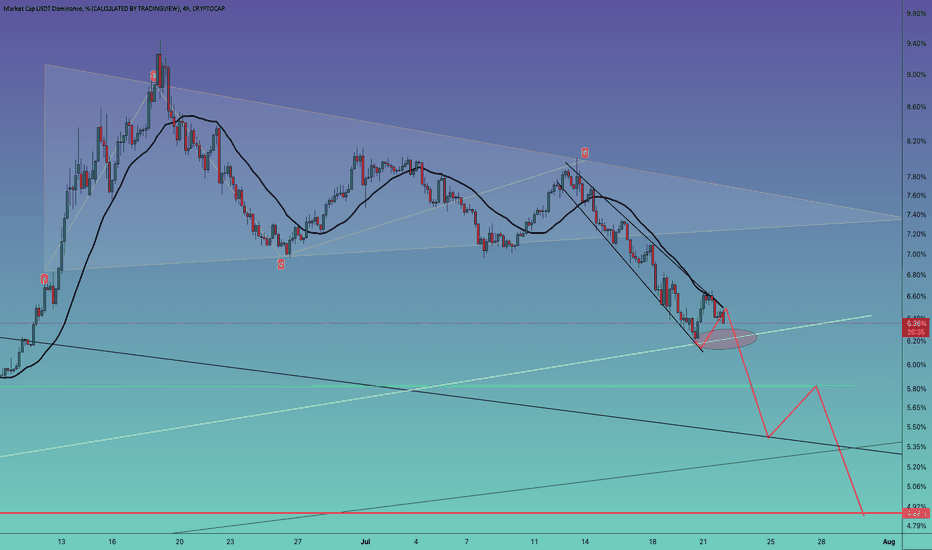Viewport: 932px width, 550px height.
Task: Click the Jul label on time axis
Action: click(x=366, y=542)
